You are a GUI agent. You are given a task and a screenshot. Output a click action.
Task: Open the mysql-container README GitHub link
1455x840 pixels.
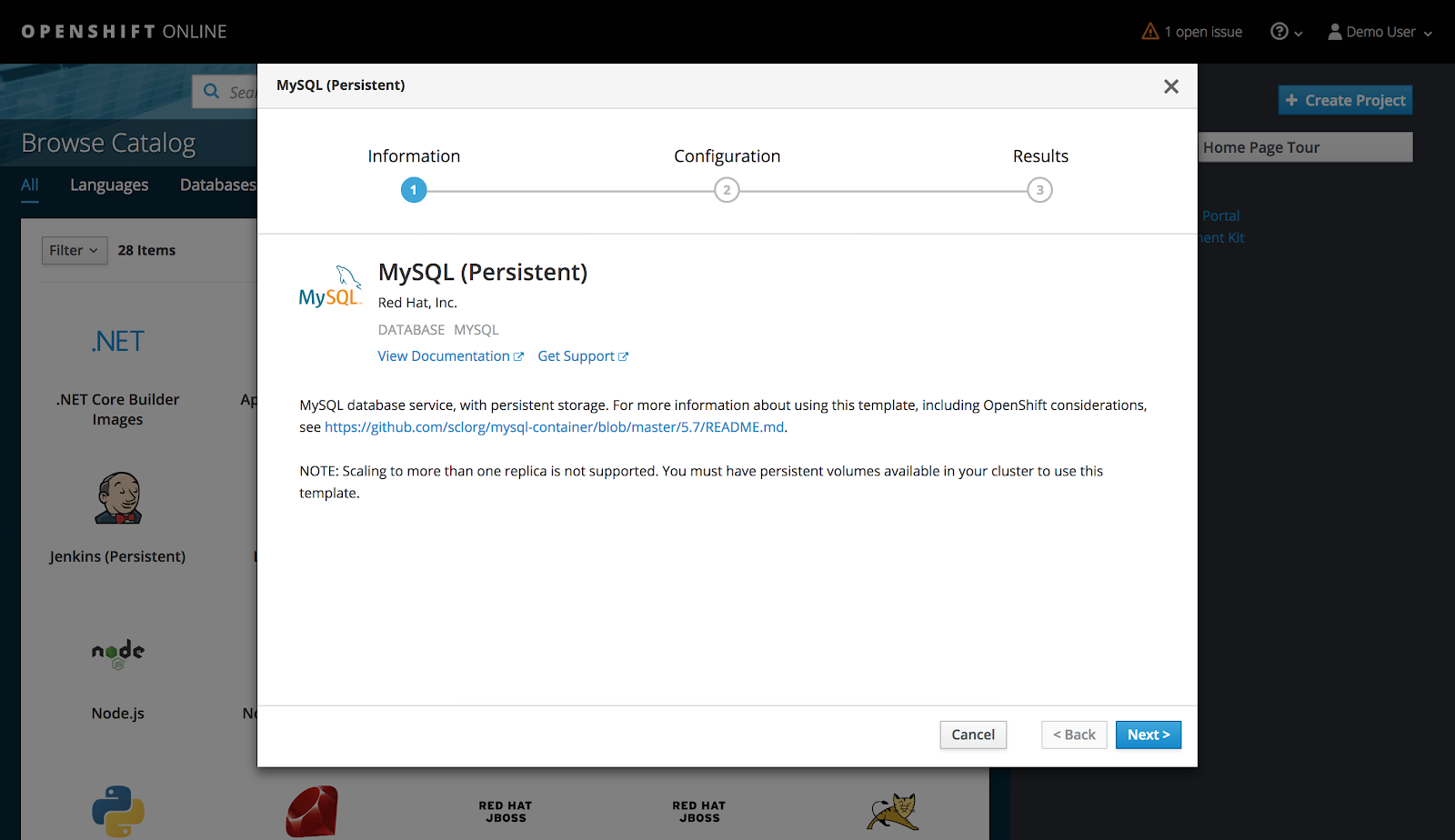click(x=555, y=427)
